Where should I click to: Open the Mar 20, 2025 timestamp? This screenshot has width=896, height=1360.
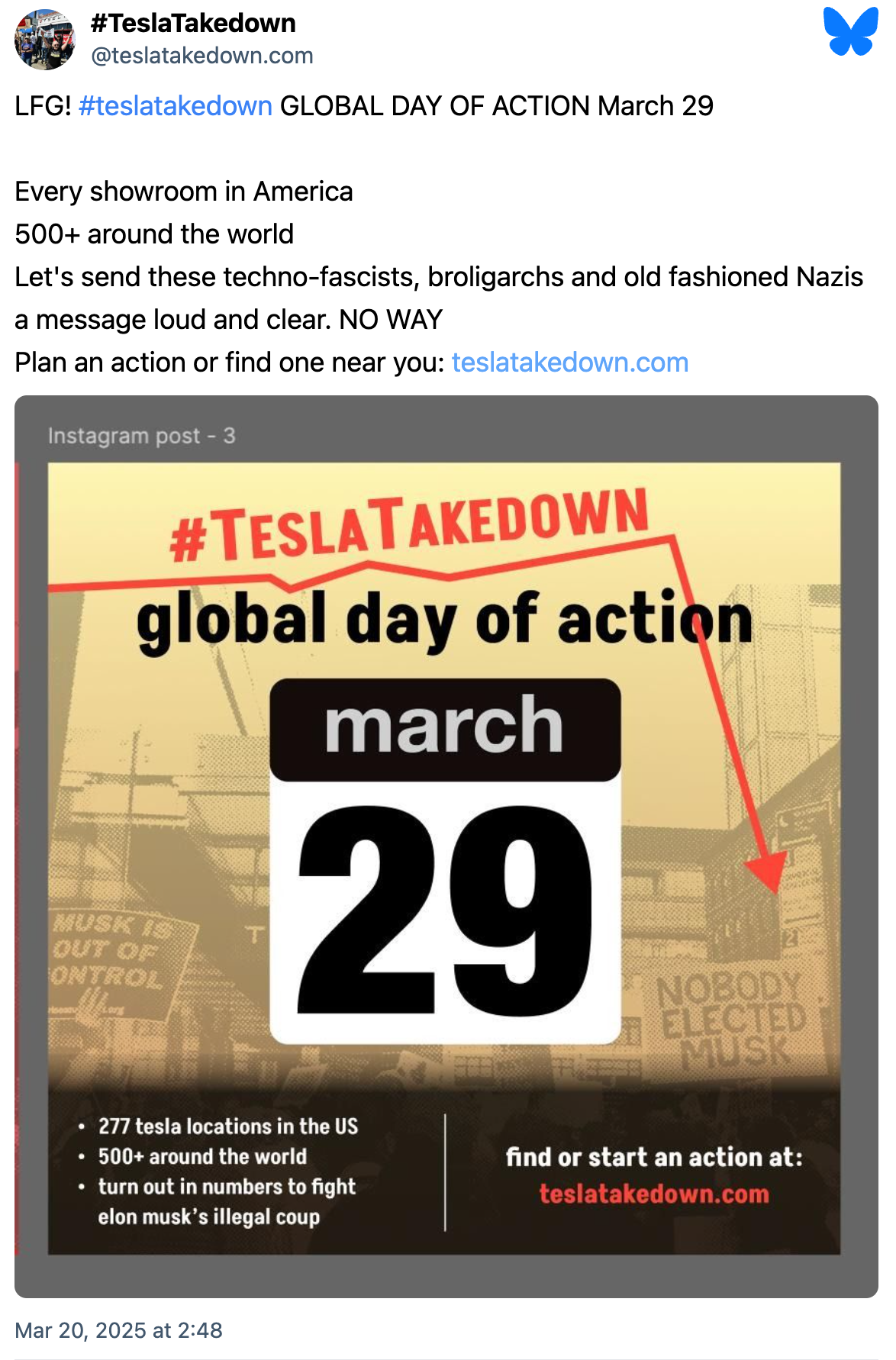coord(118,1330)
